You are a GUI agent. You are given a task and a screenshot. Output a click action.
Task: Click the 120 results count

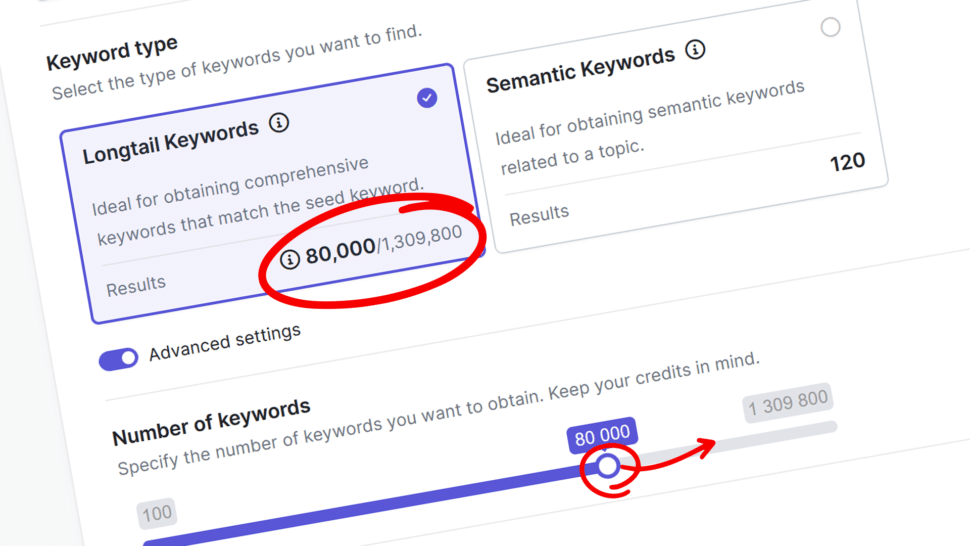(x=847, y=161)
